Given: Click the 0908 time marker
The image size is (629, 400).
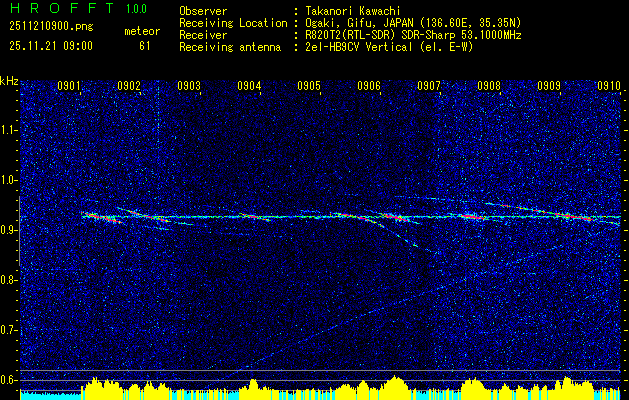Looking at the screenshot, I should tap(489, 85).
